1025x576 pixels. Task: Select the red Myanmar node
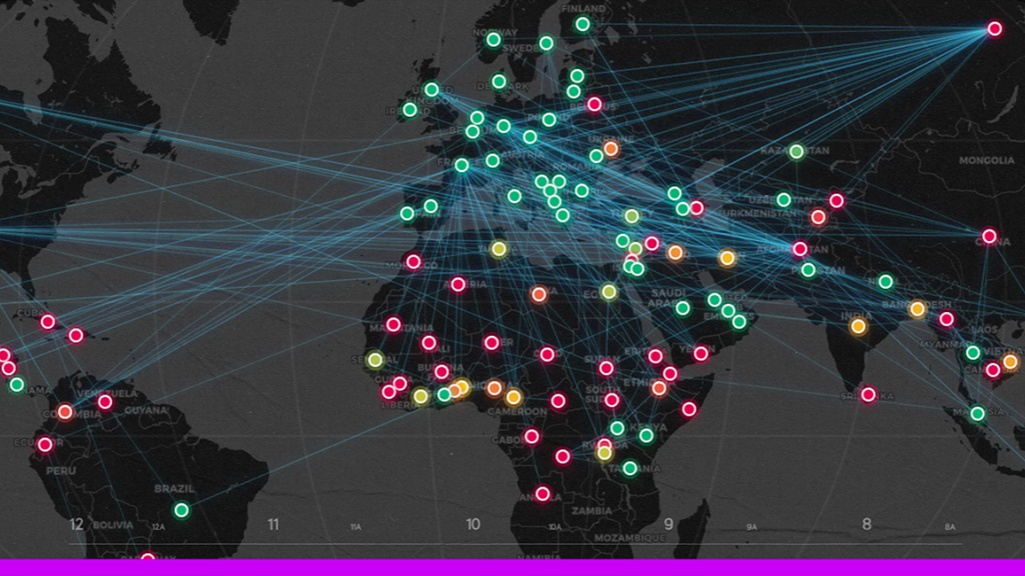[947, 319]
